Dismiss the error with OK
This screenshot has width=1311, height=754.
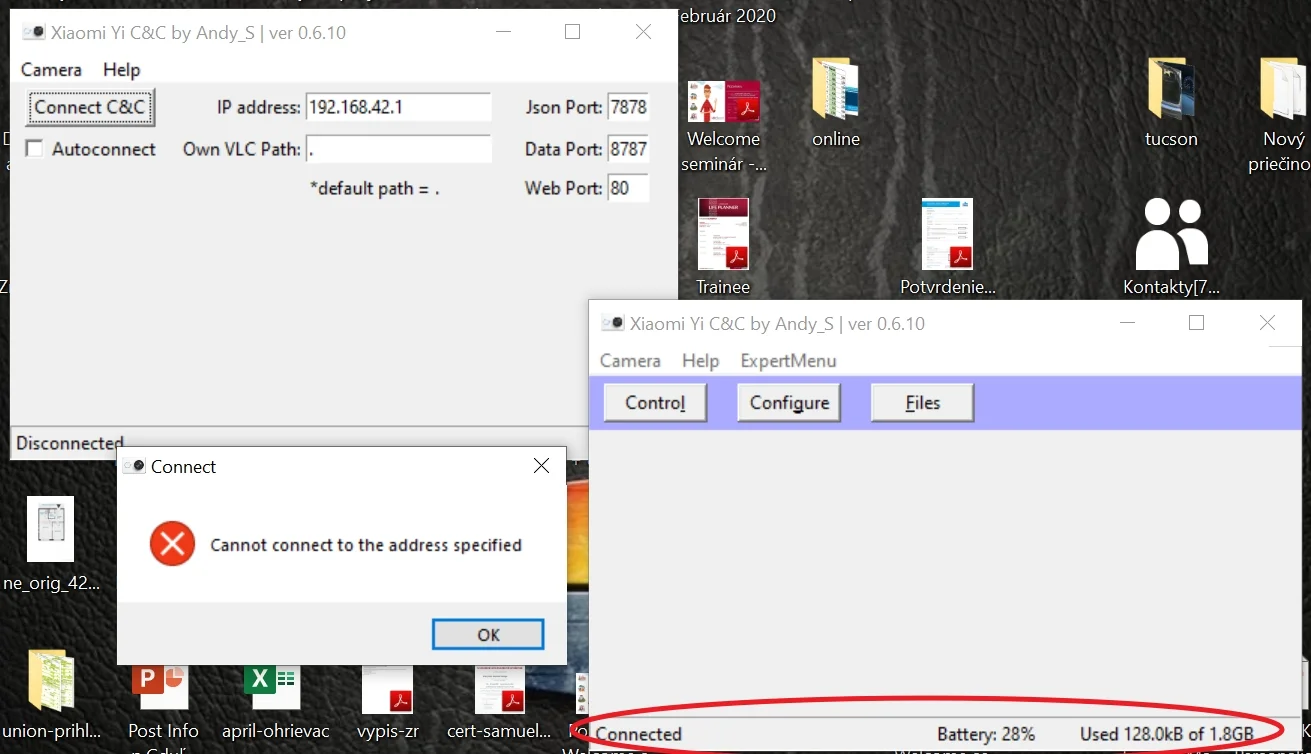(488, 635)
